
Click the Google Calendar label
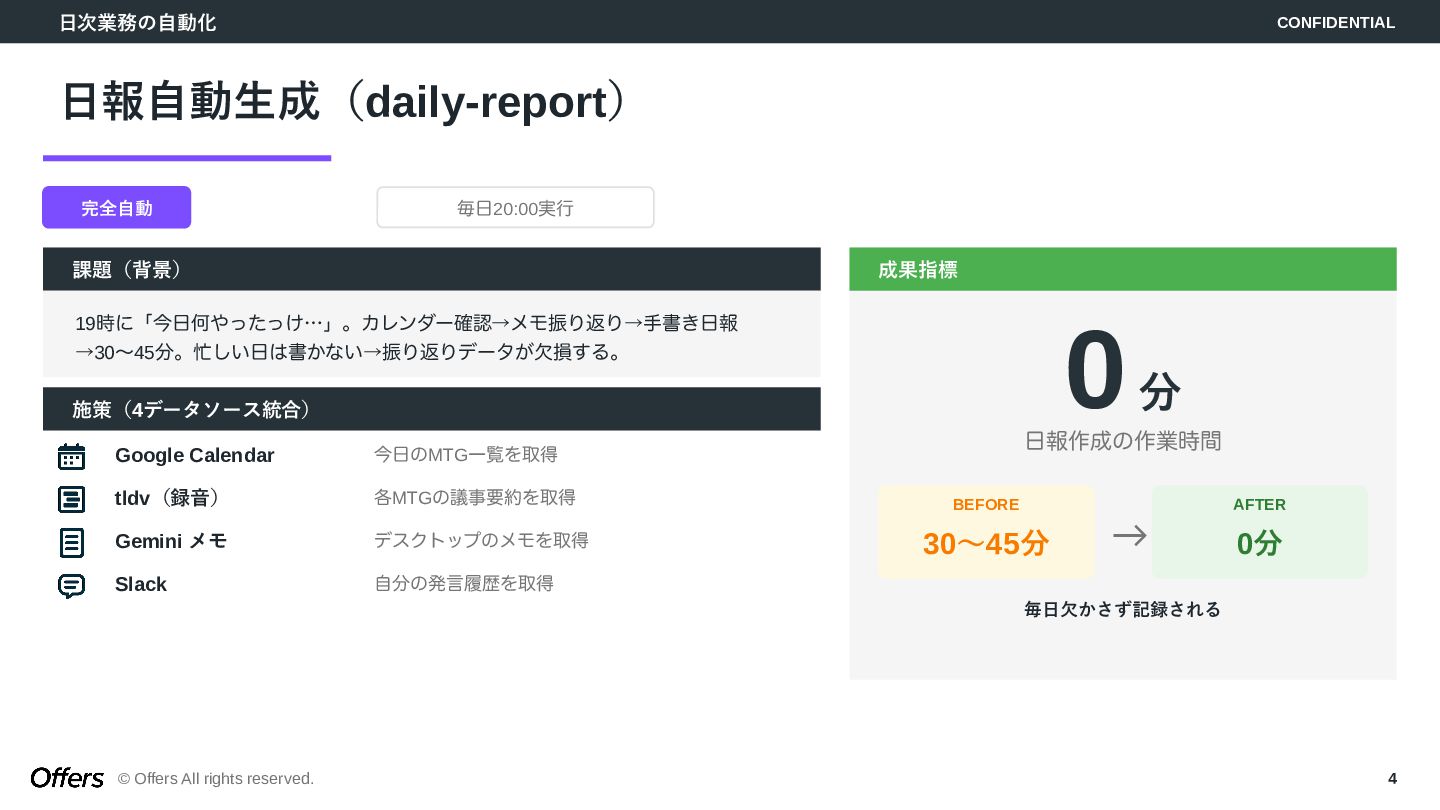pyautogui.click(x=194, y=455)
